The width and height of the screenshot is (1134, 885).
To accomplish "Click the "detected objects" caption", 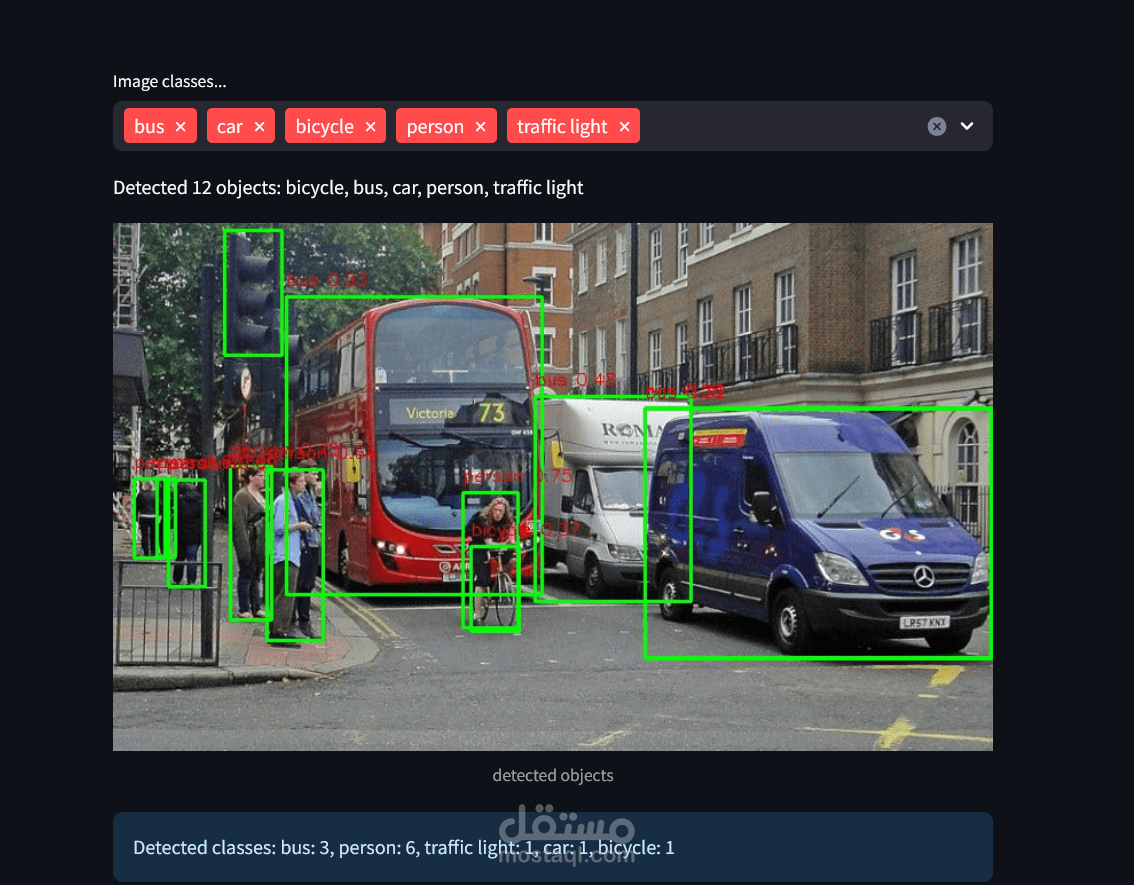I will pos(552,775).
